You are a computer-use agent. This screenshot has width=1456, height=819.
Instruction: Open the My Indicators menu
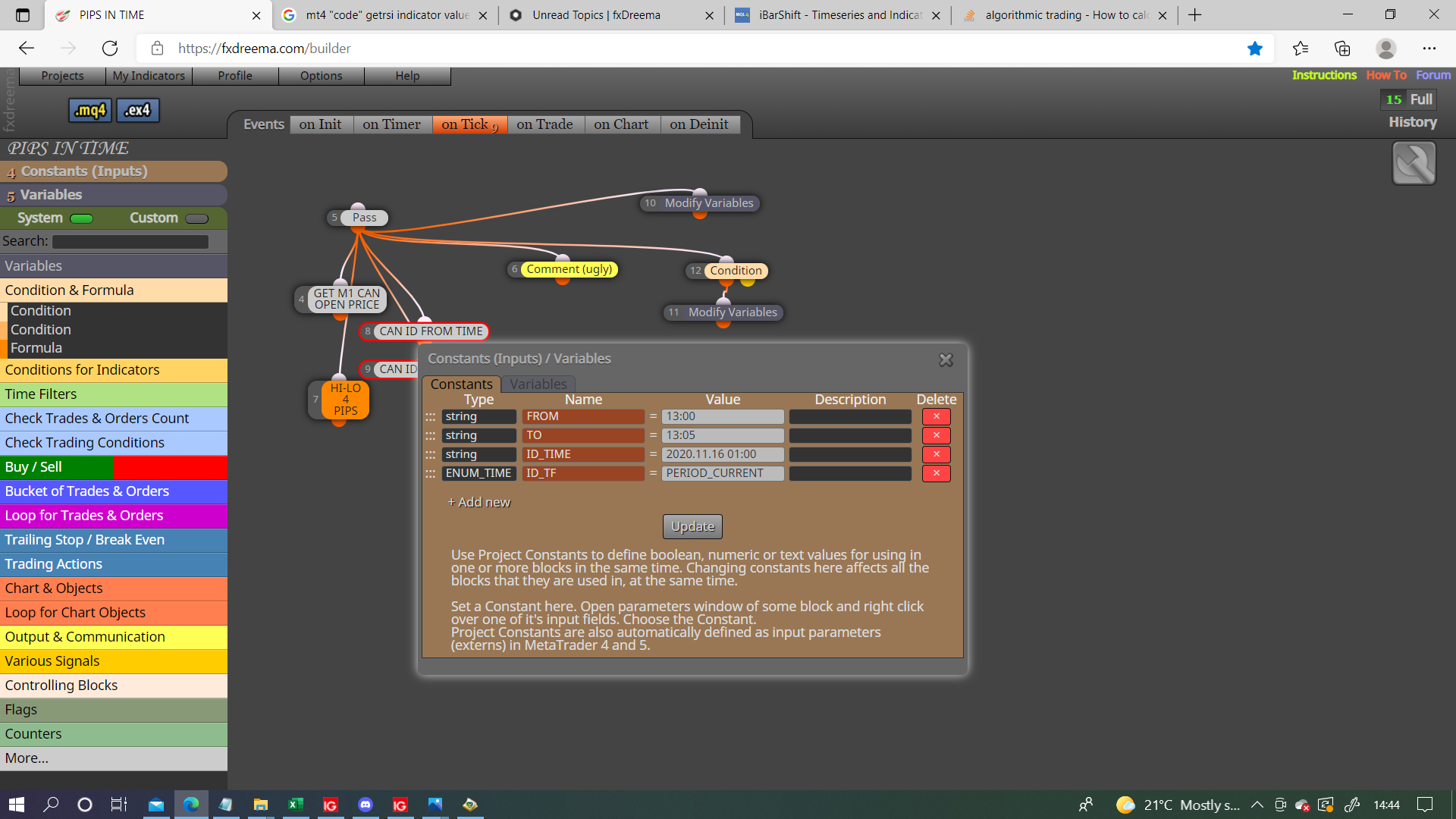point(149,76)
